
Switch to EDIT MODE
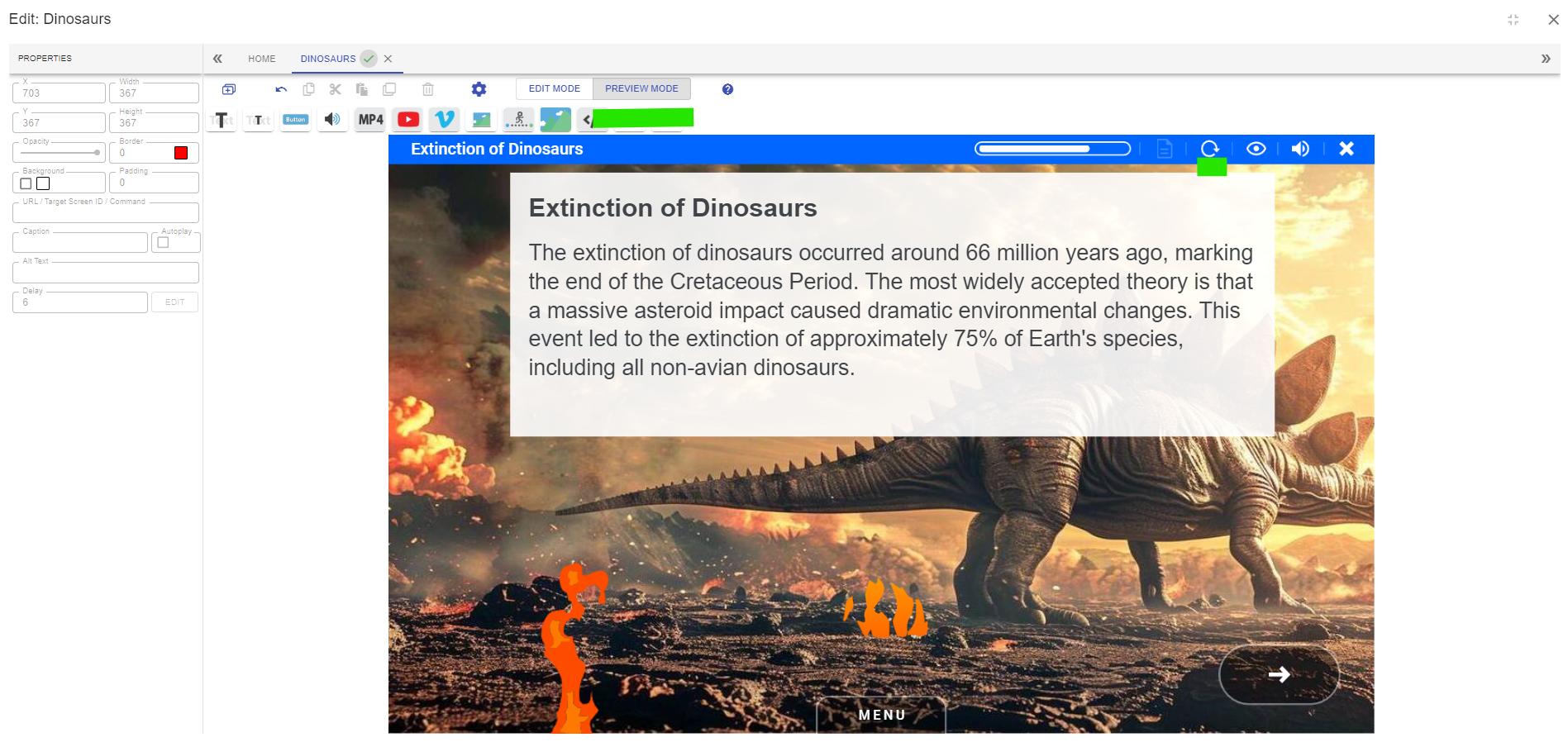click(x=555, y=88)
